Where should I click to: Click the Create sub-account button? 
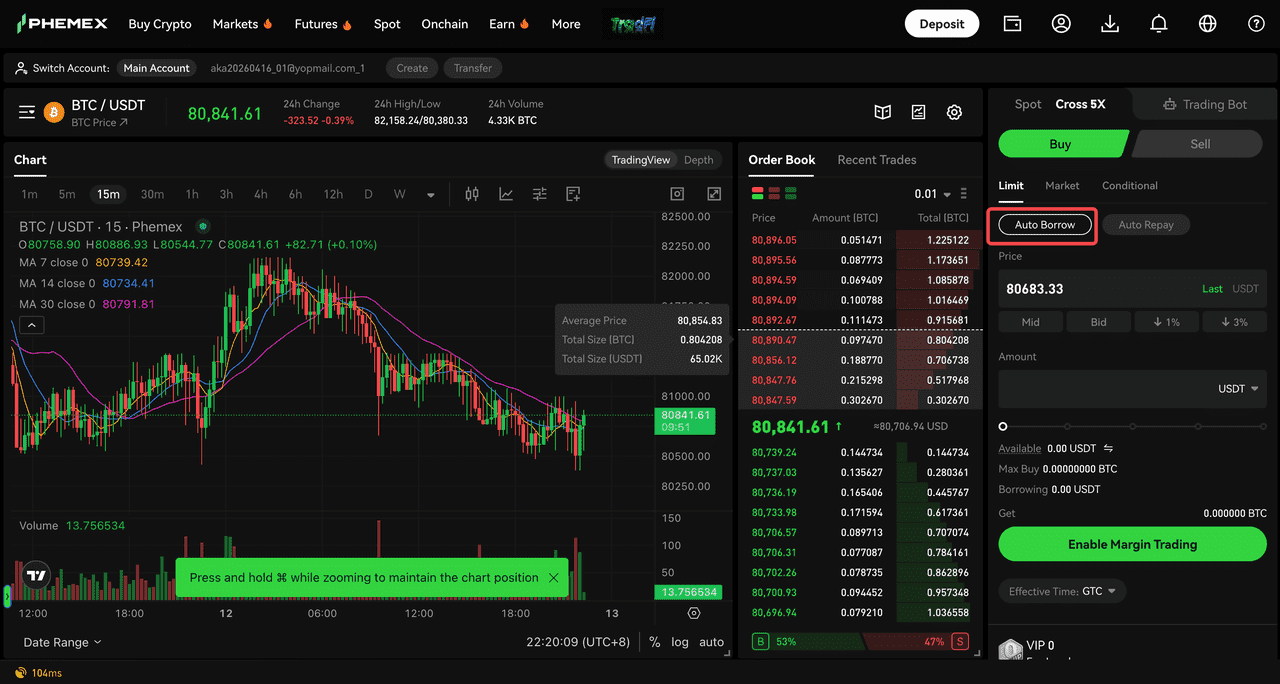pyautogui.click(x=412, y=68)
